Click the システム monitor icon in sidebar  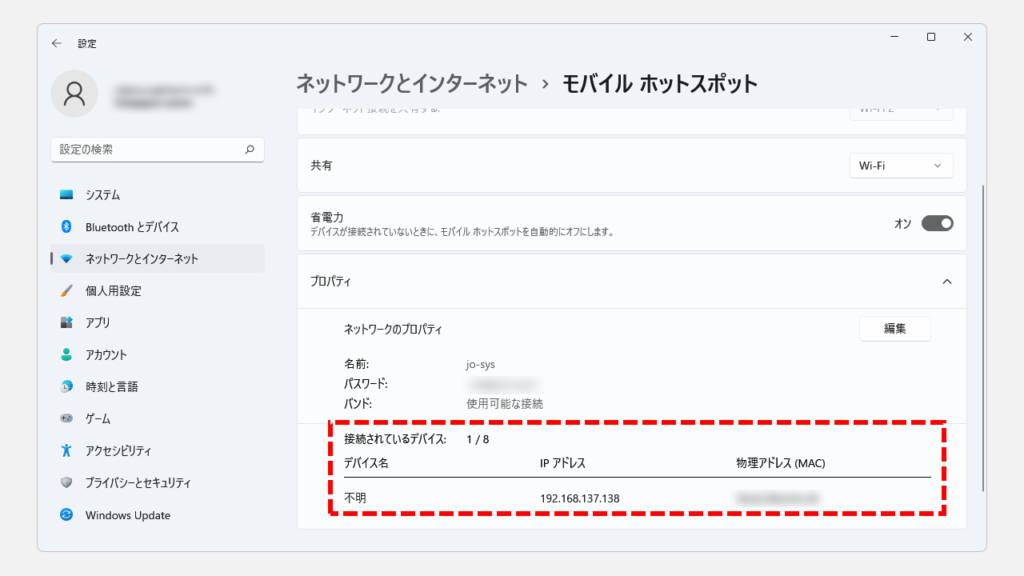(x=67, y=195)
